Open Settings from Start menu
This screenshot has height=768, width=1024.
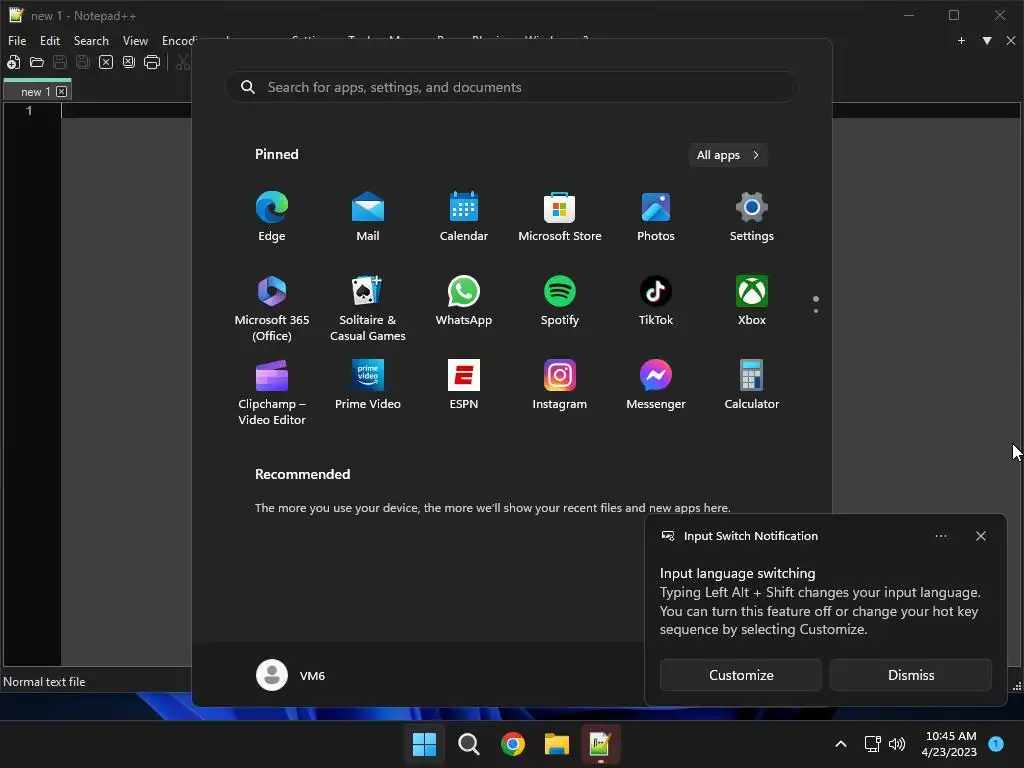(x=752, y=217)
